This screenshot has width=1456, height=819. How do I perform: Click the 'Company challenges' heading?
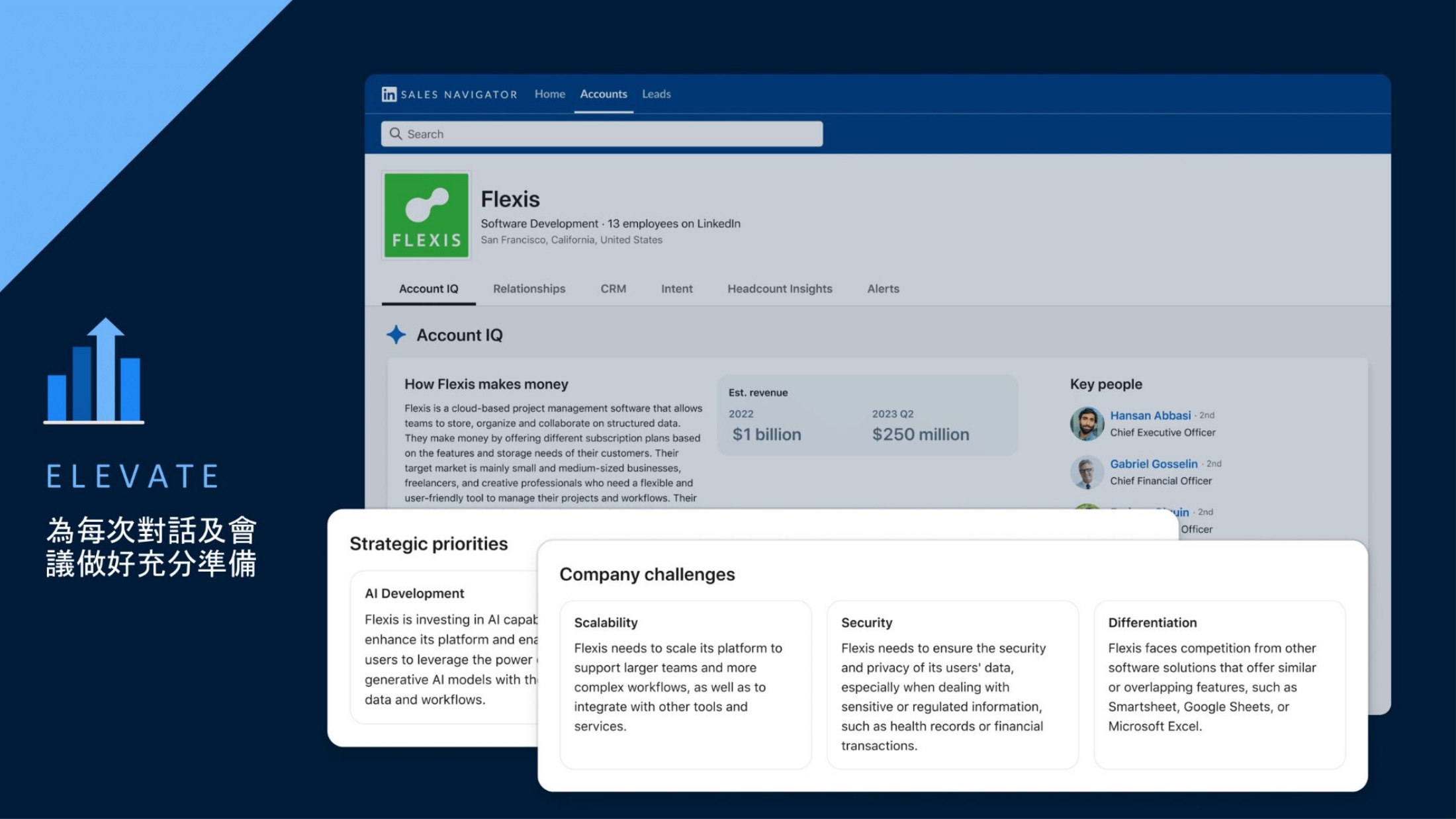click(647, 574)
